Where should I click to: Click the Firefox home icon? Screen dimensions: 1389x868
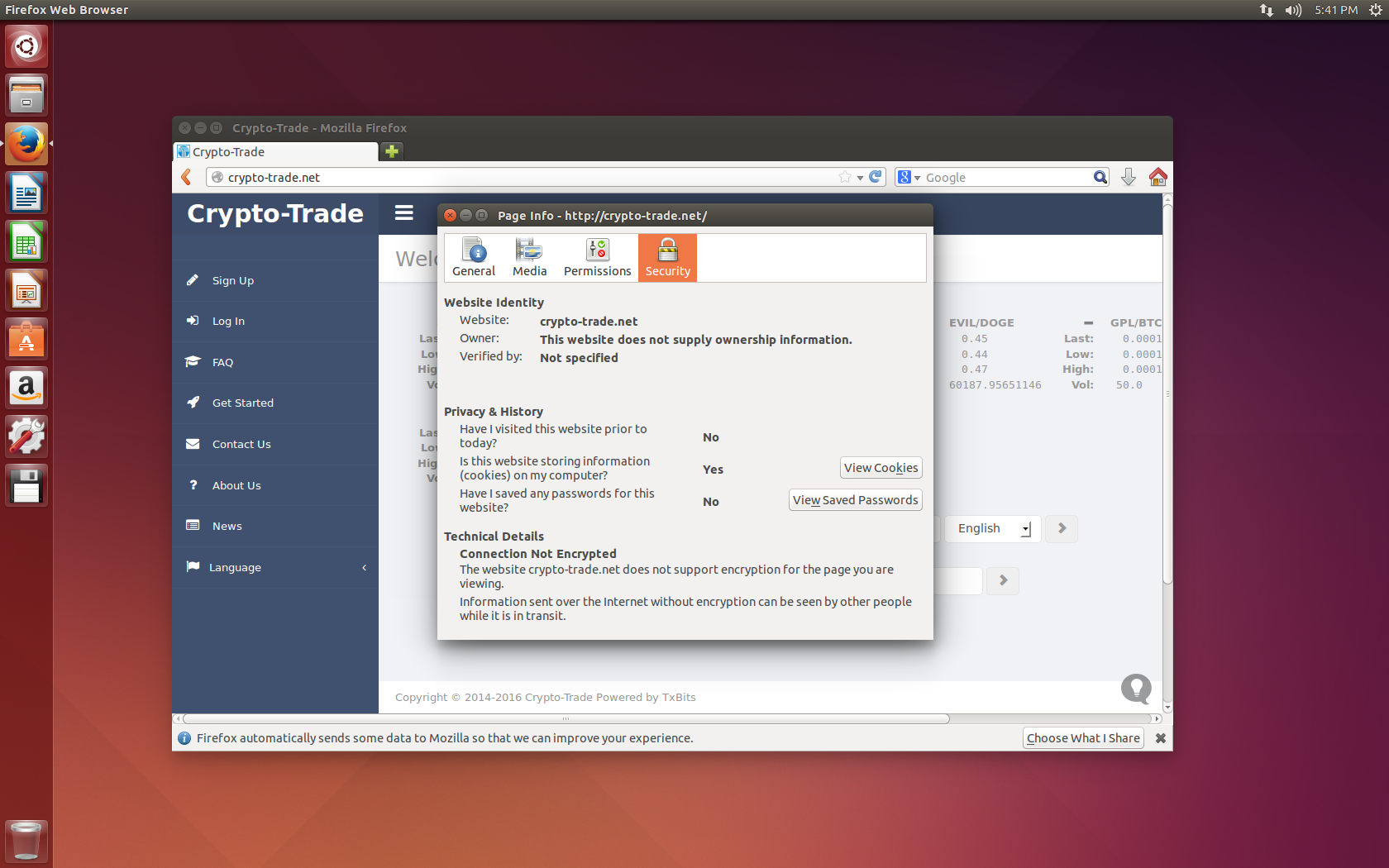(1157, 177)
